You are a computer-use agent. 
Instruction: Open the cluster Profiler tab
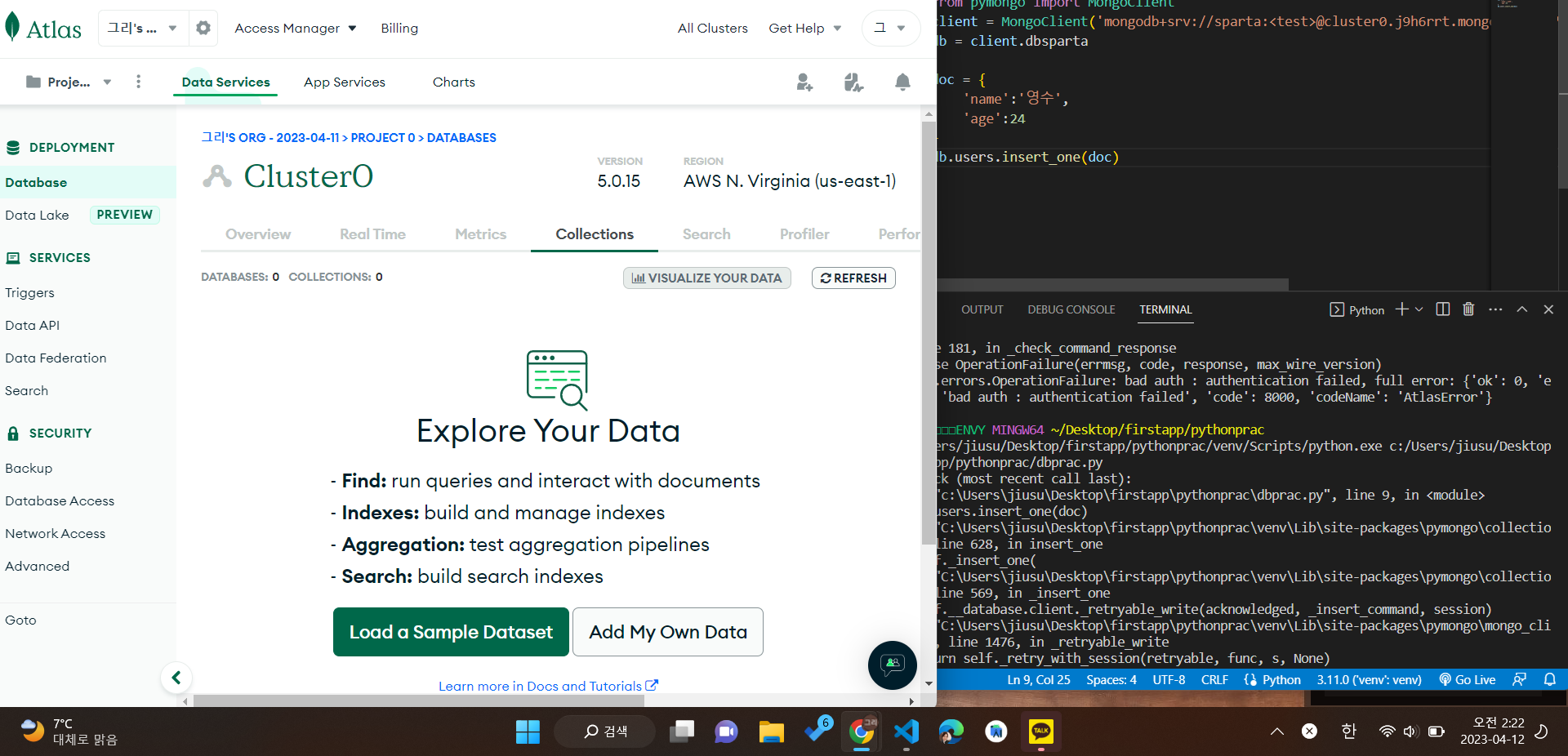[804, 234]
